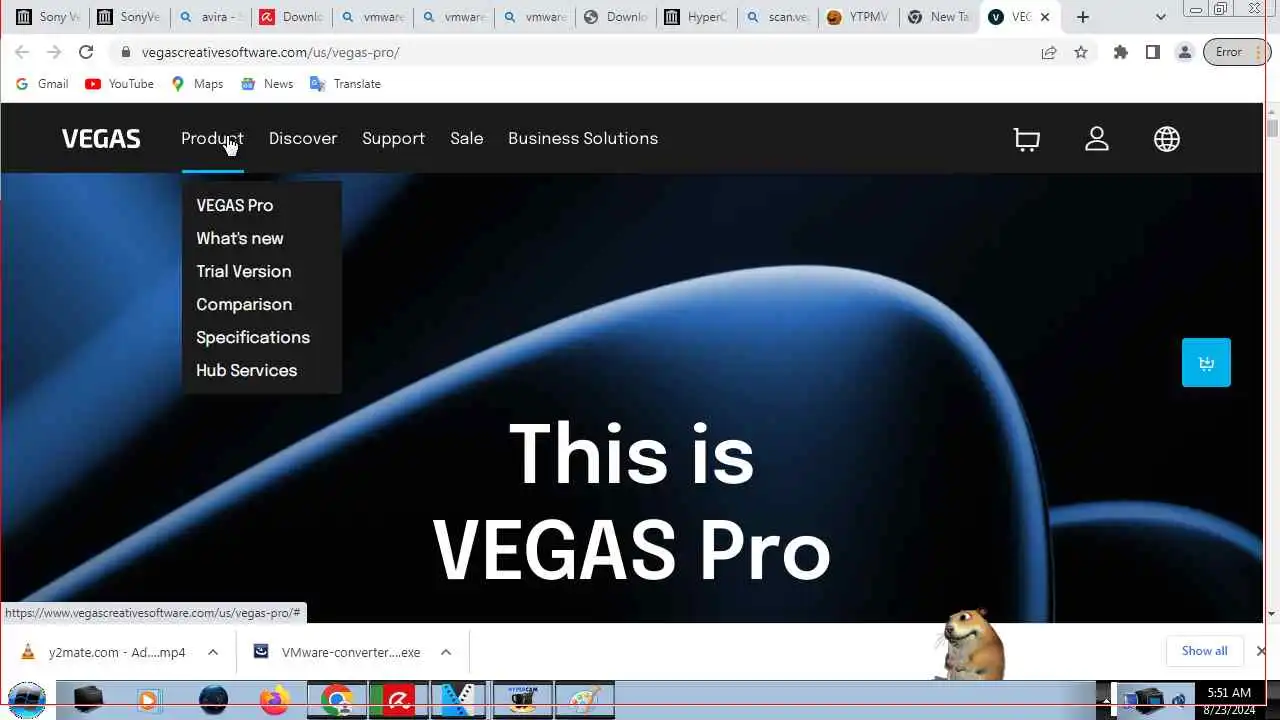This screenshot has height=720, width=1280.
Task: Open the YouTube bookmark
Action: [x=120, y=84]
